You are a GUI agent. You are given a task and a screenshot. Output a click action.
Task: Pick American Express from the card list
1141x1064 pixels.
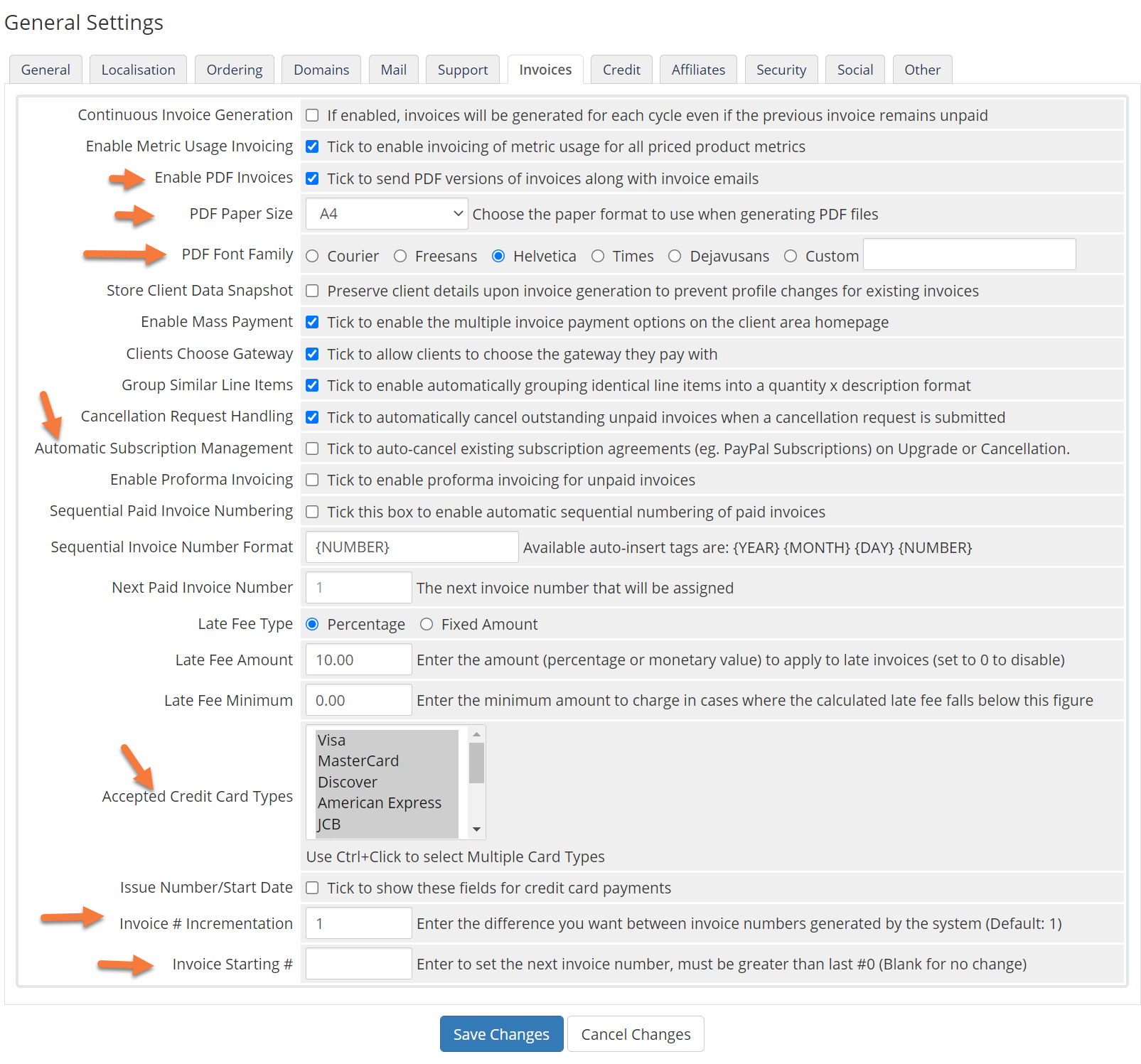click(380, 803)
